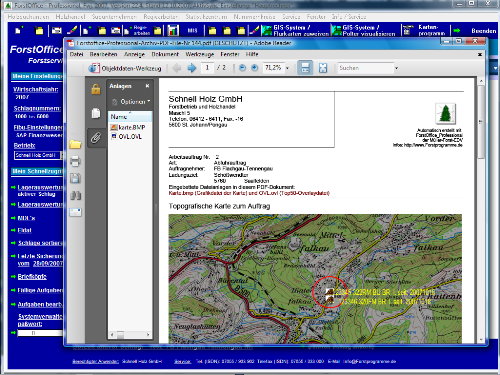Click the Beenden button

pyautogui.click(x=484, y=31)
